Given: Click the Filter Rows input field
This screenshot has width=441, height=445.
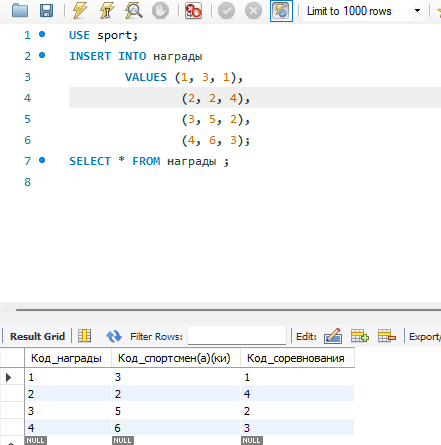Looking at the screenshot, I should [x=237, y=335].
